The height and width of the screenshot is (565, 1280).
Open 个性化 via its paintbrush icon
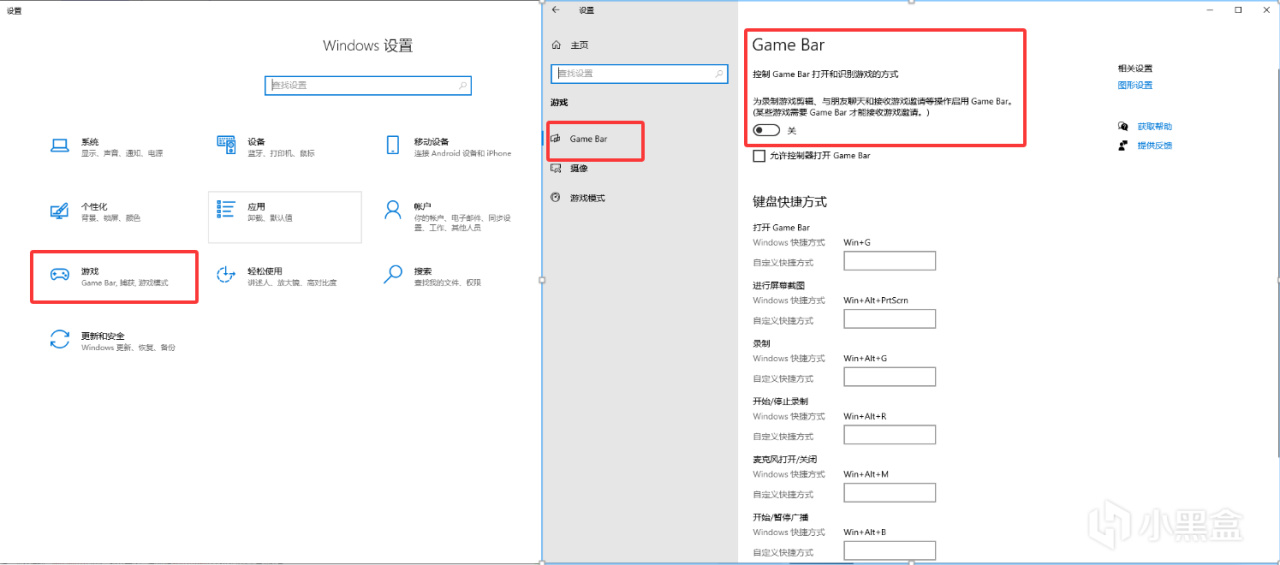(60, 211)
